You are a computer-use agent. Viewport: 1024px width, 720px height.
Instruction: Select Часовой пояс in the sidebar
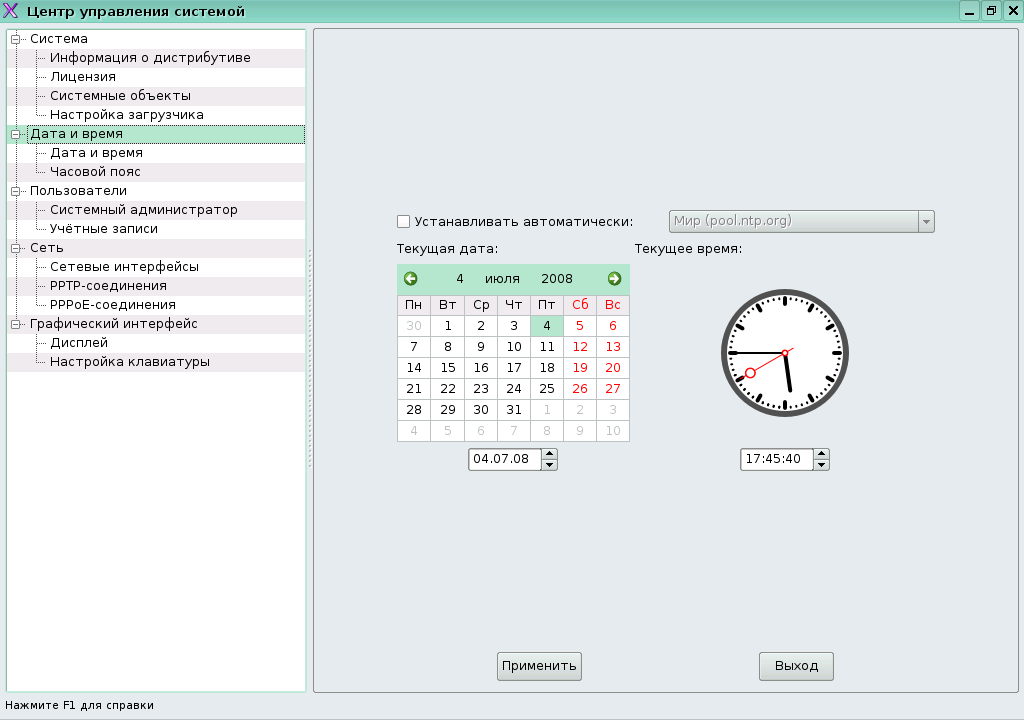coord(97,171)
